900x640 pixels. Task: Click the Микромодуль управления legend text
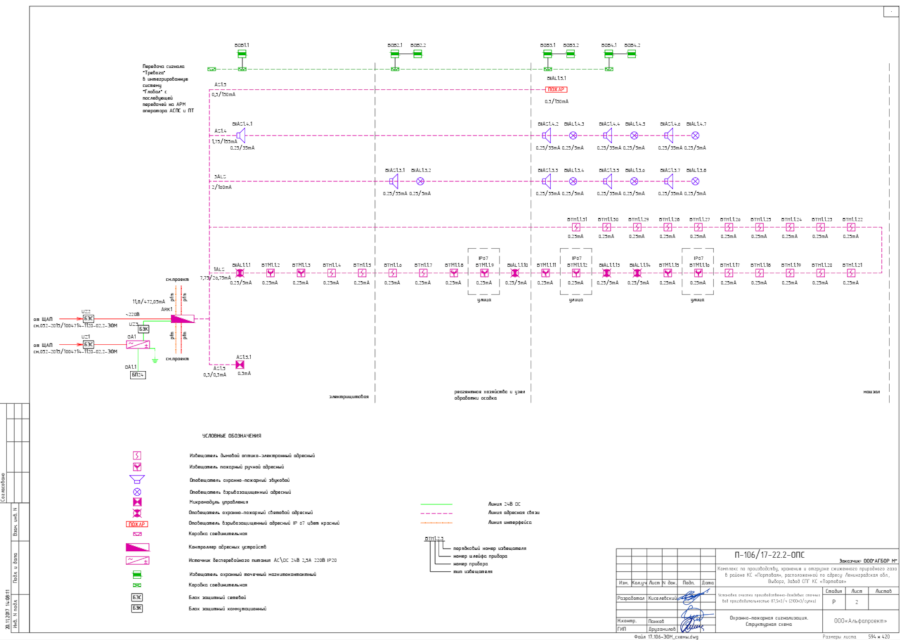tap(219, 502)
